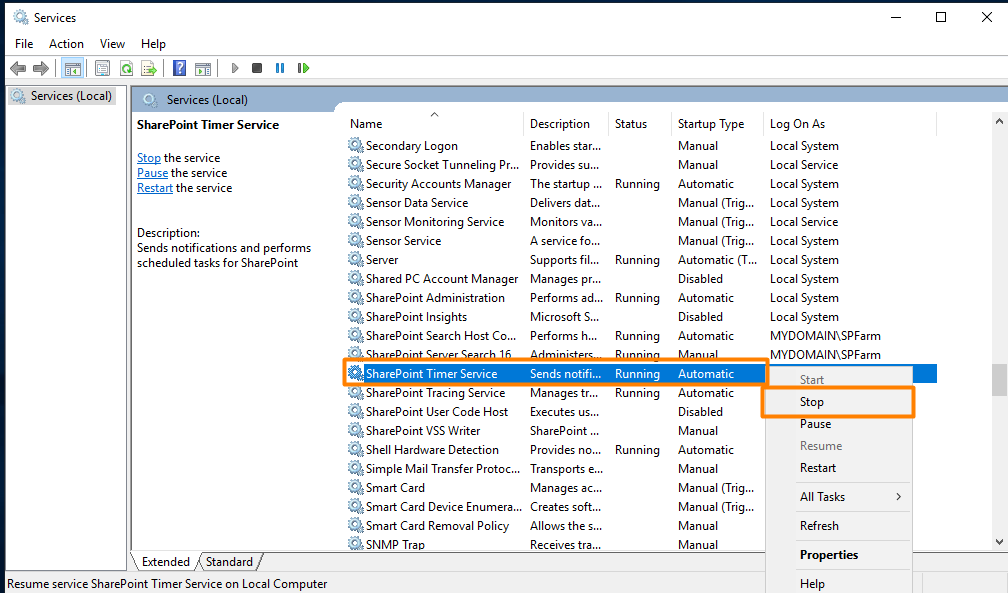This screenshot has height=593, width=1008.
Task: Choose Pause in the context menu
Action: tap(838, 424)
